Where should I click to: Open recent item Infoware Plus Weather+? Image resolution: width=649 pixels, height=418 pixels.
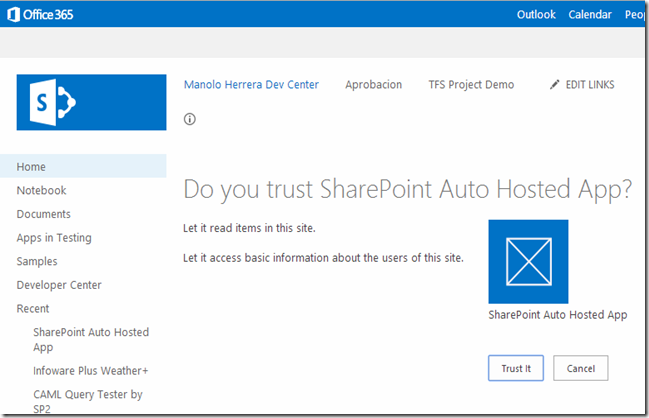91,370
